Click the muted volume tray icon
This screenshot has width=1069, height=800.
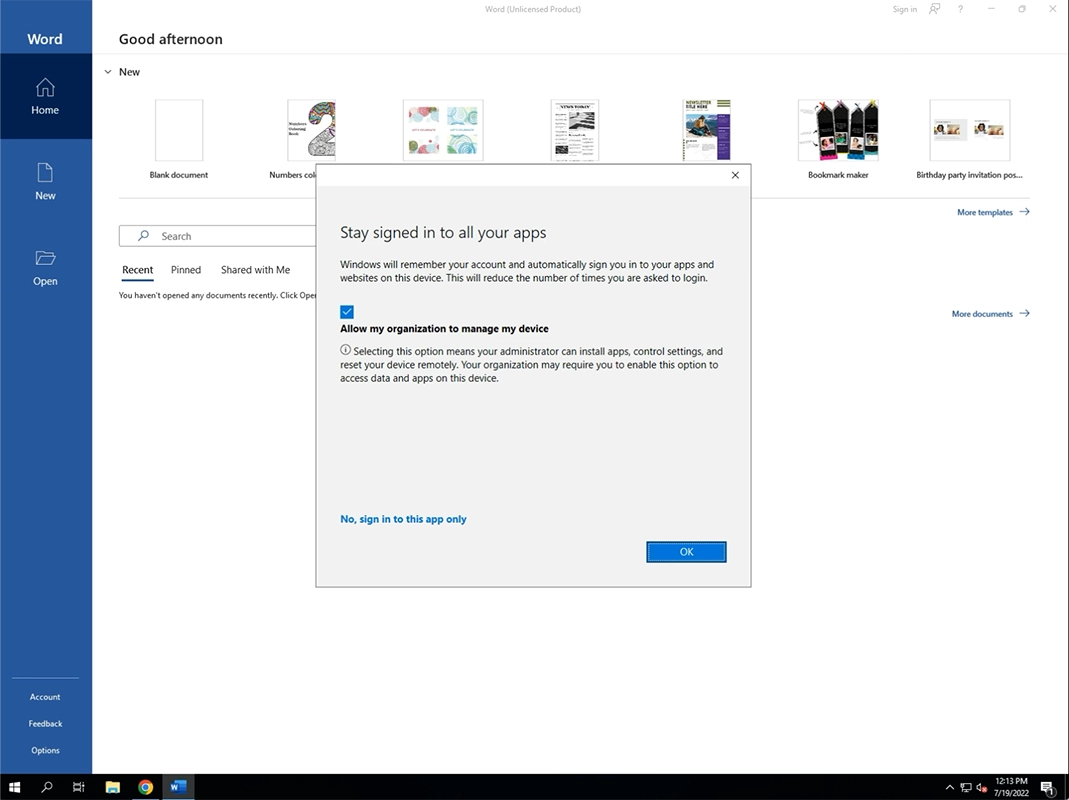[x=982, y=787]
